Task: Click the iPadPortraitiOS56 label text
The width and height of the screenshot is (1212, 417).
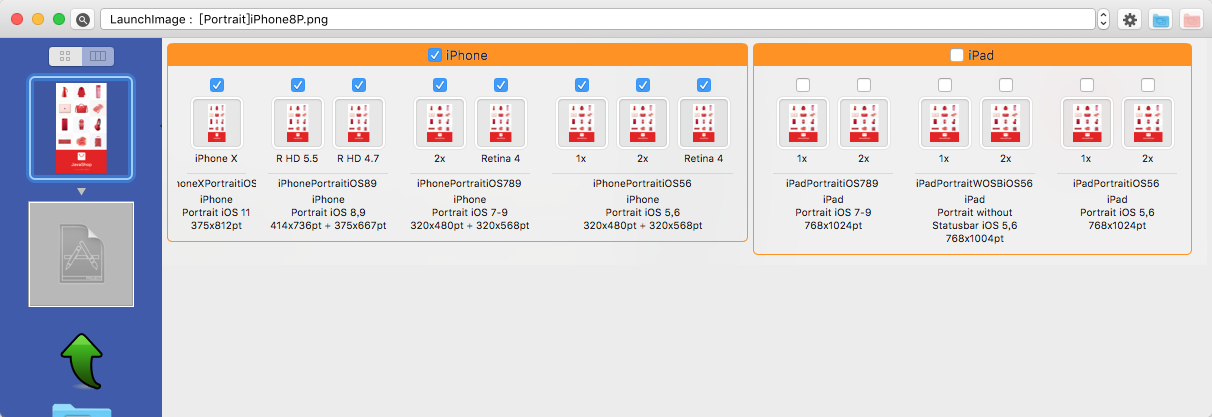Action: pos(1117,184)
